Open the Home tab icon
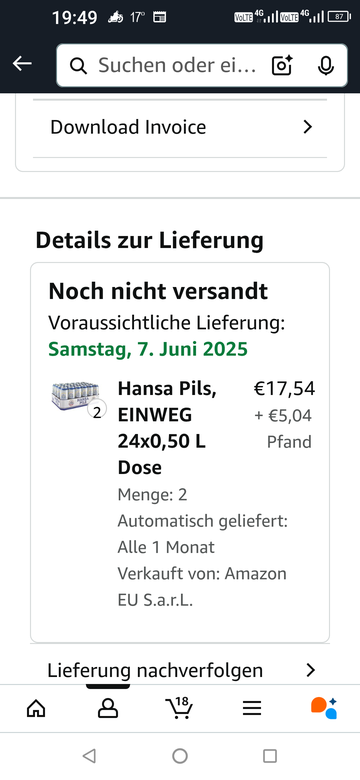 click(x=36, y=708)
